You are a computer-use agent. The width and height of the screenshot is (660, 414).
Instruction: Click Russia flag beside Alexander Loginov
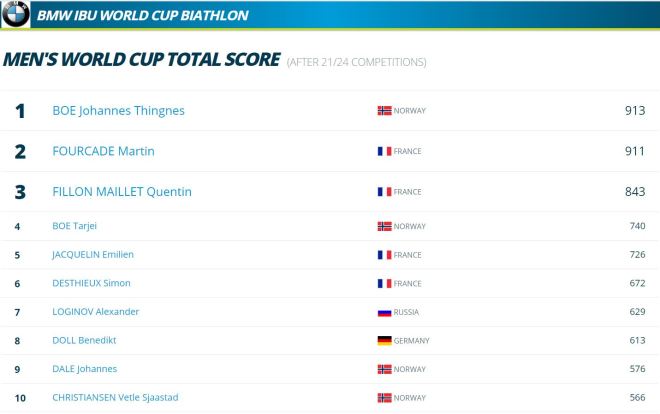coord(384,312)
